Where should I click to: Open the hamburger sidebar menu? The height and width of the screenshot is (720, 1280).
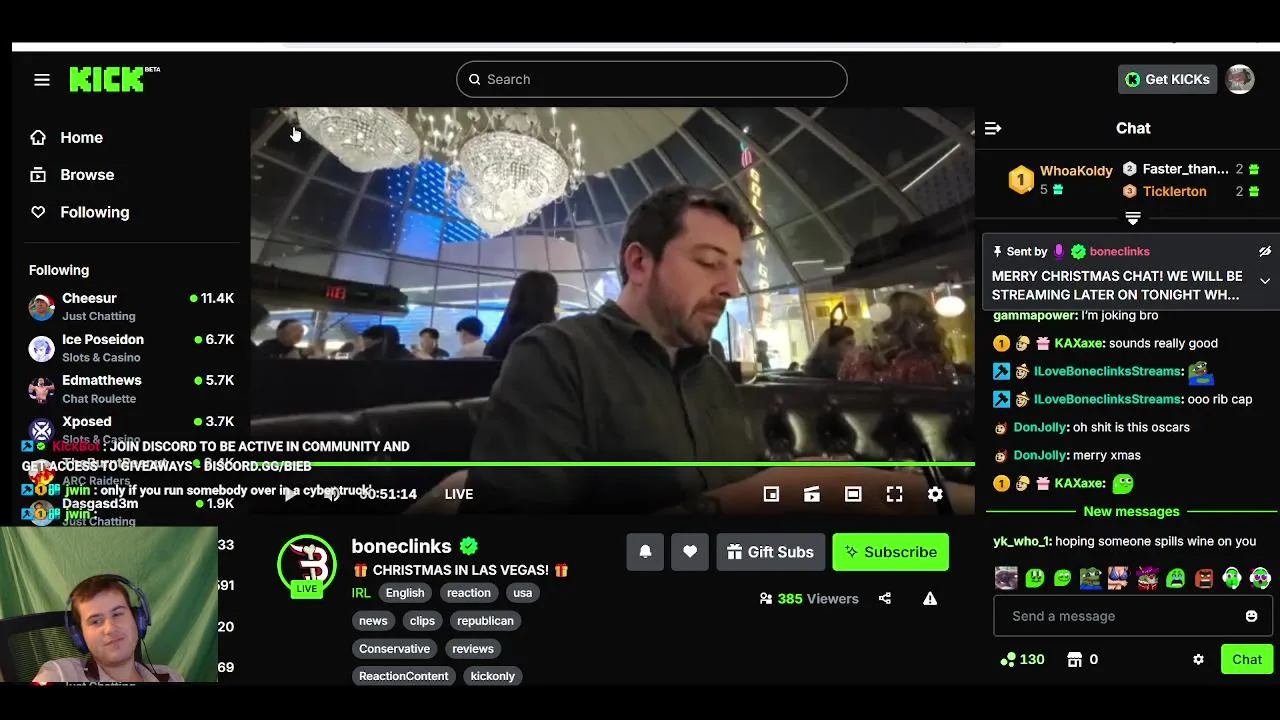(42, 80)
